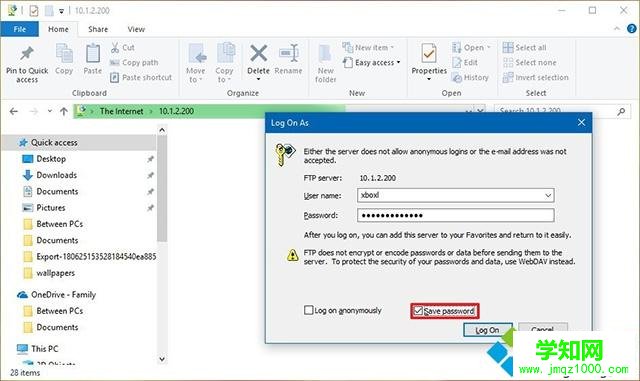640x381 pixels.
Task: Click Invert selection in ribbon
Action: (x=536, y=78)
